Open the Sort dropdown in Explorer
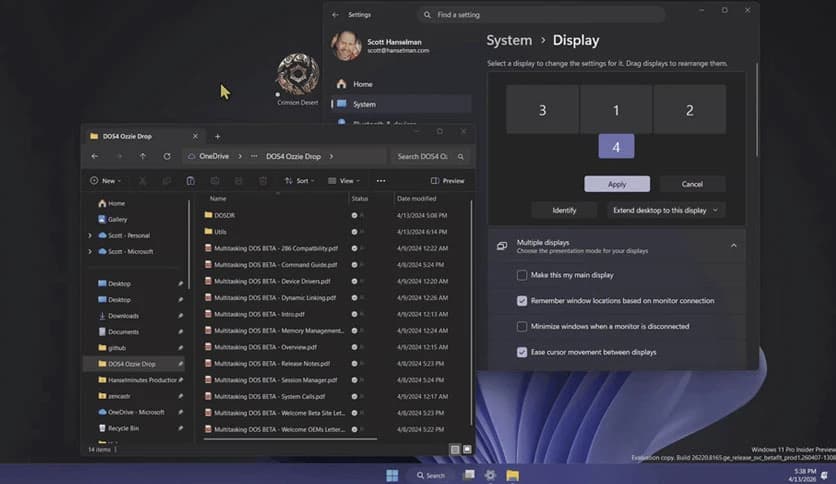This screenshot has height=484, width=836. 299,181
